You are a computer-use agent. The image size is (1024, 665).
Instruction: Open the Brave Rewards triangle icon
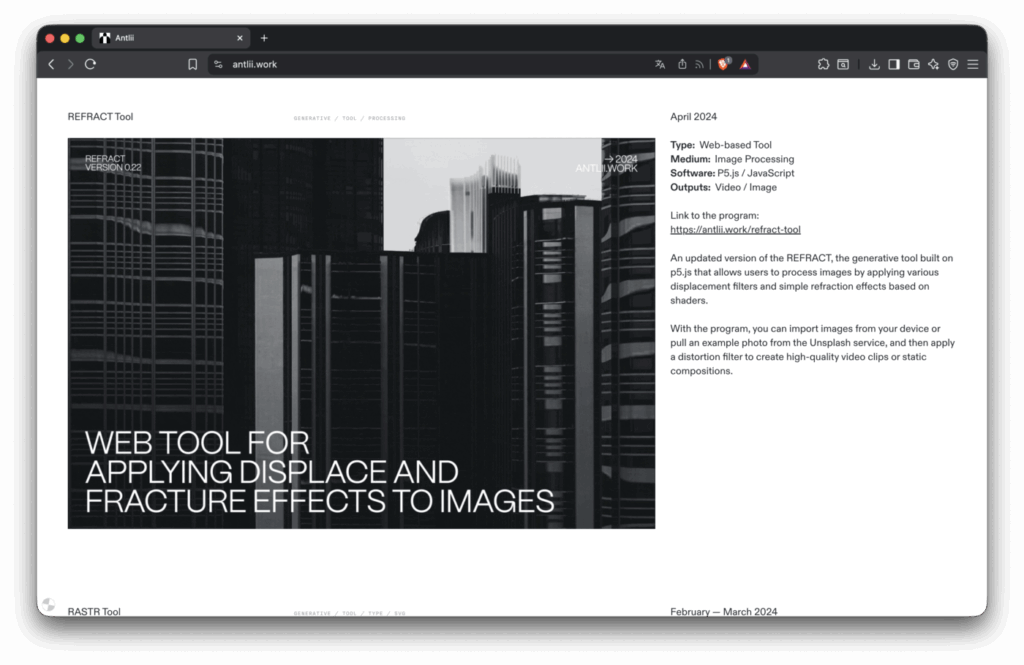[x=745, y=64]
